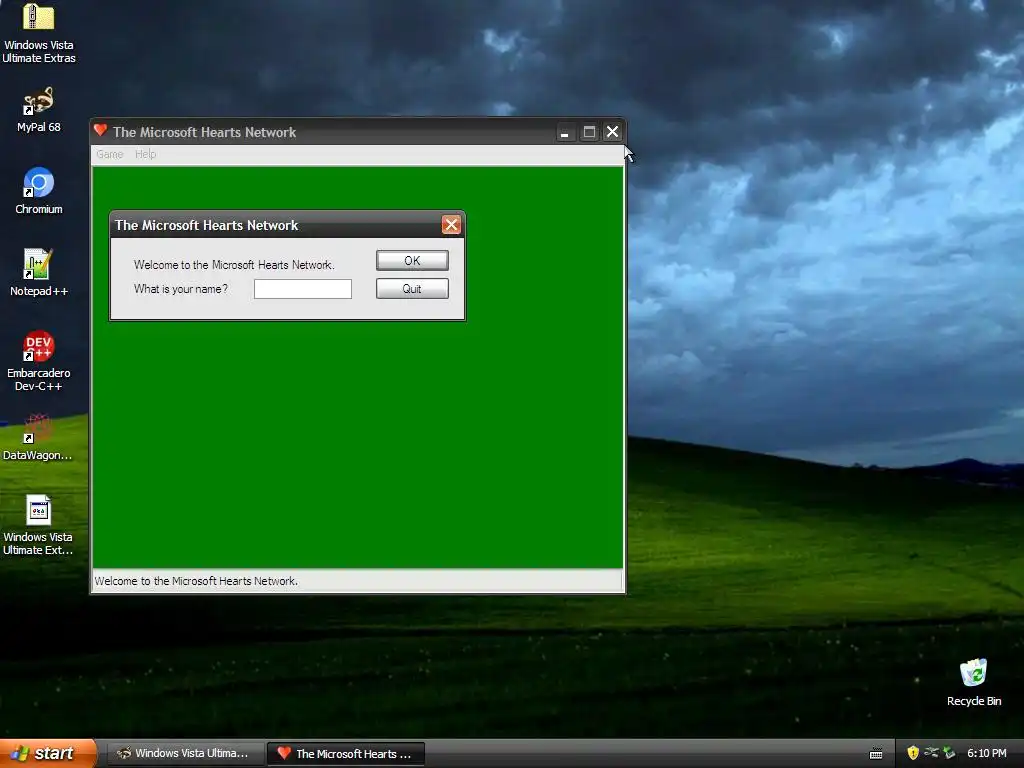Click the security shield tray icon

pyautogui.click(x=912, y=753)
